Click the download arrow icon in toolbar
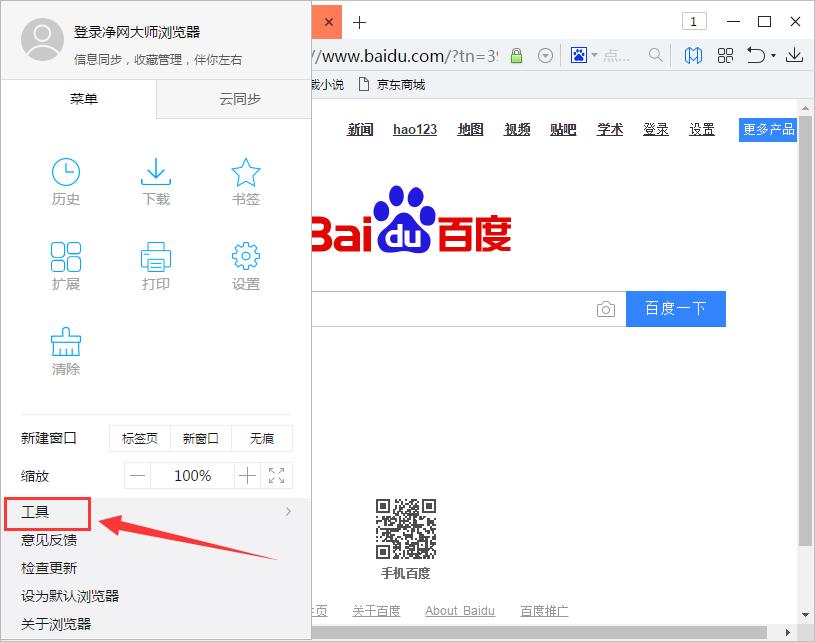The image size is (815, 642). [795, 55]
